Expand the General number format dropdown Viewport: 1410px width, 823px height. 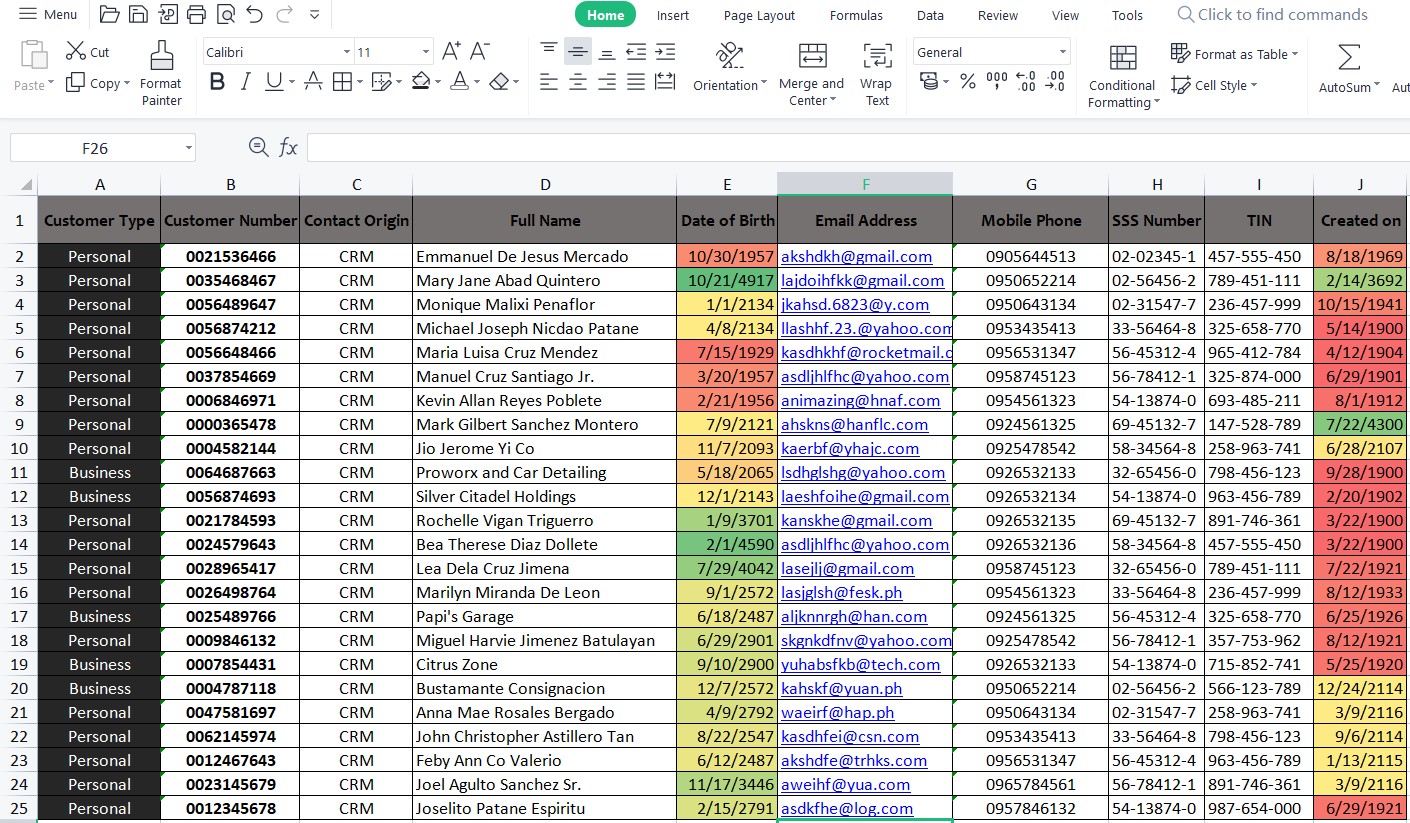pyautogui.click(x=1062, y=52)
